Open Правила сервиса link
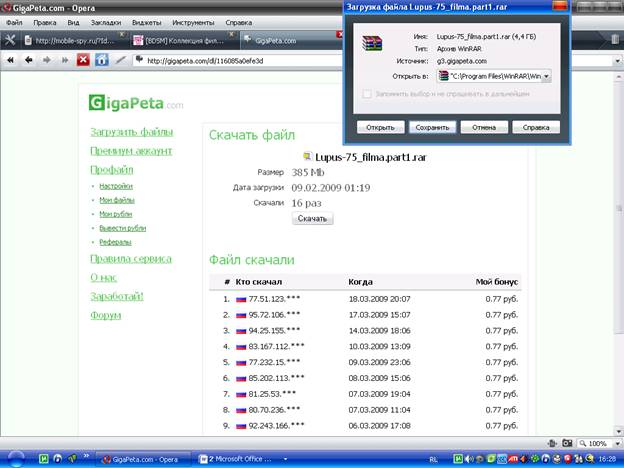624x468 pixels. [131, 259]
